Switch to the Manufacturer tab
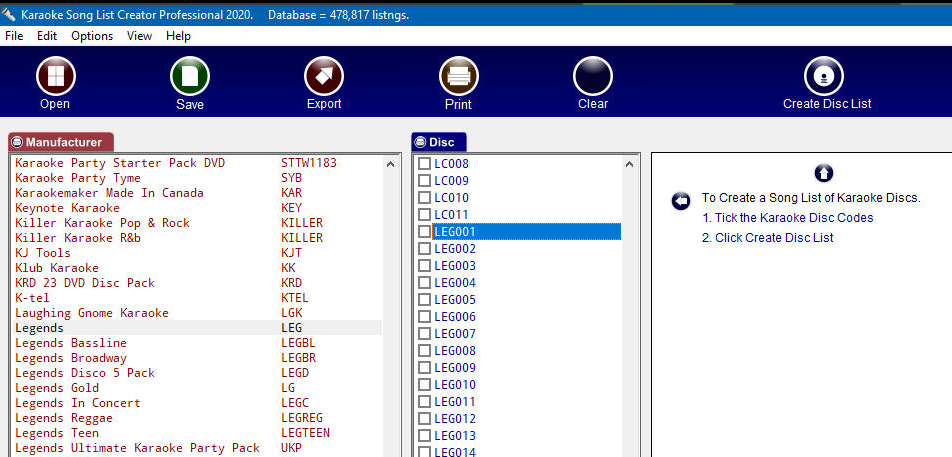 coord(61,143)
